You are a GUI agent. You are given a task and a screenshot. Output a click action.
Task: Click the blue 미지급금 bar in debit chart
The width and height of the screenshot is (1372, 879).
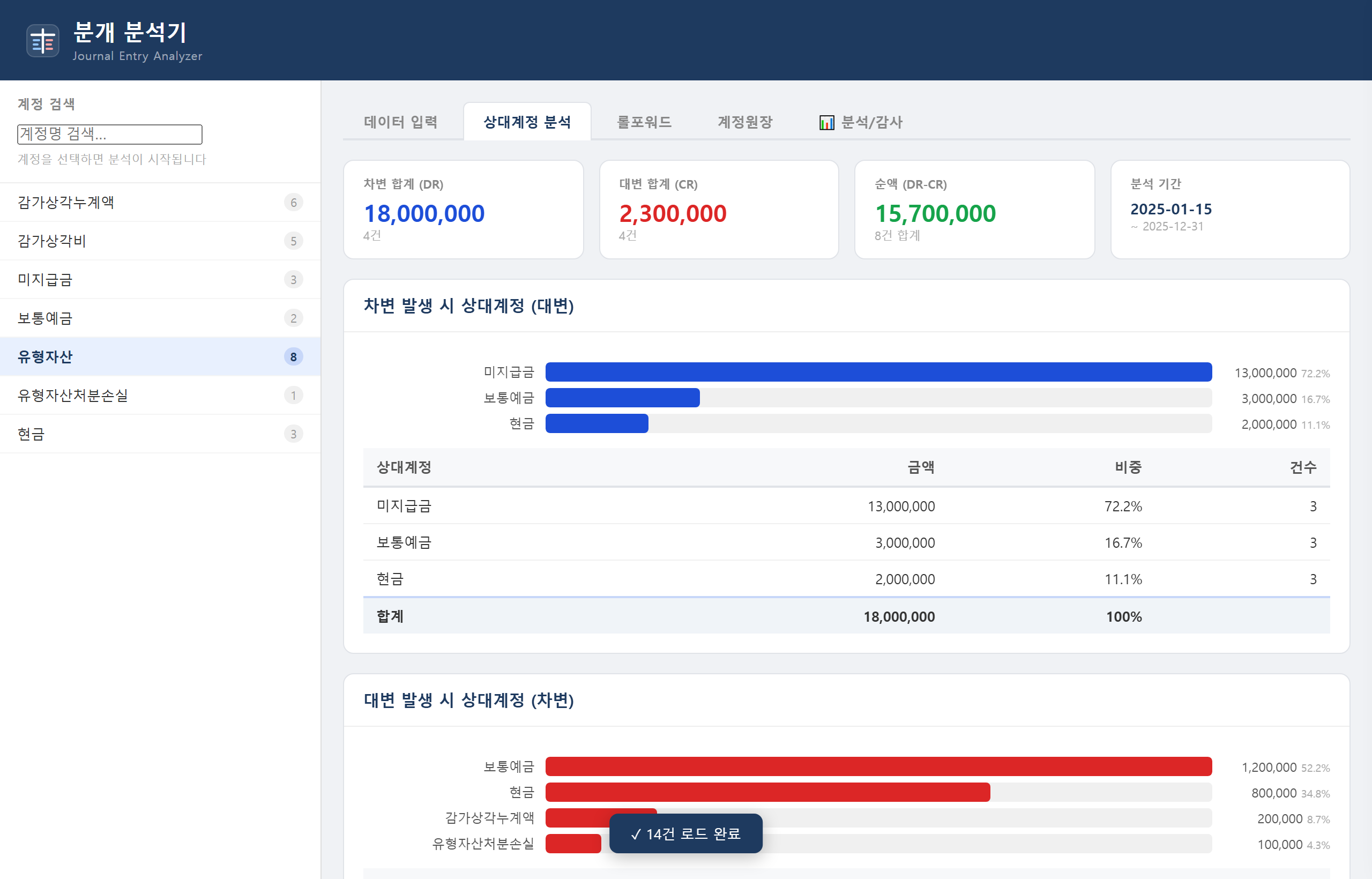[x=878, y=372]
